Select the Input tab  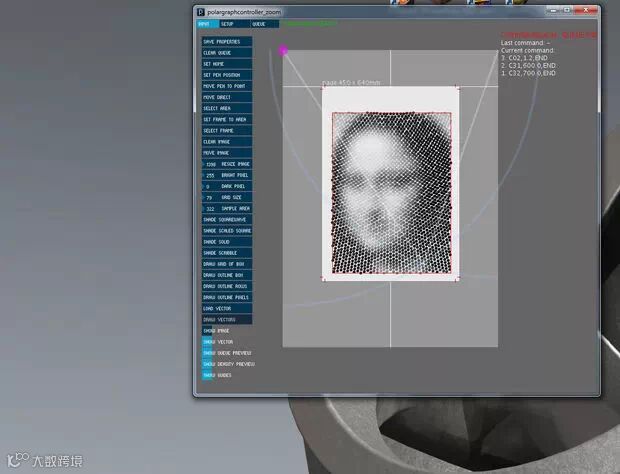point(208,24)
